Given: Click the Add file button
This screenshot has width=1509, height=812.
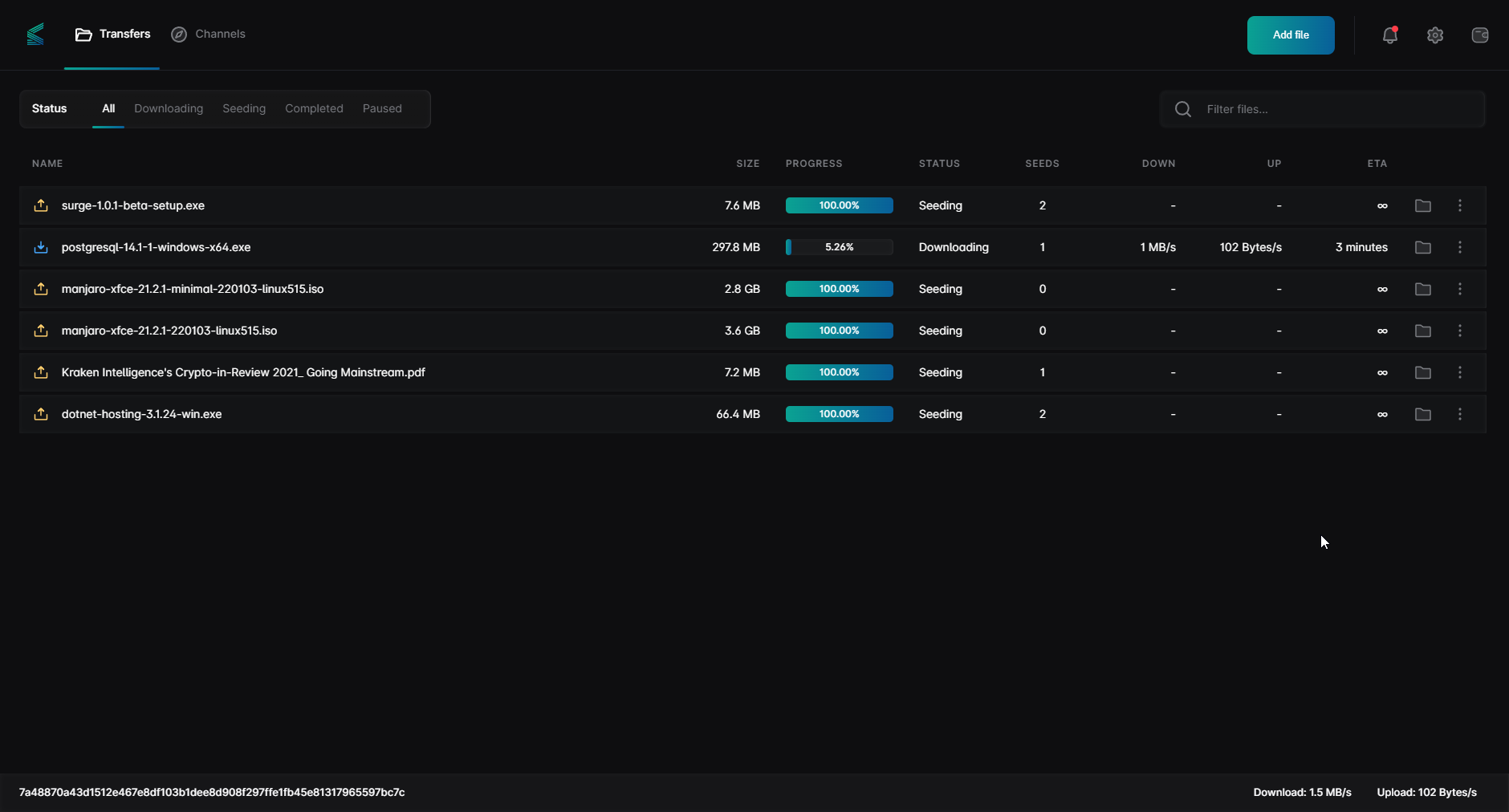Looking at the screenshot, I should (1291, 35).
